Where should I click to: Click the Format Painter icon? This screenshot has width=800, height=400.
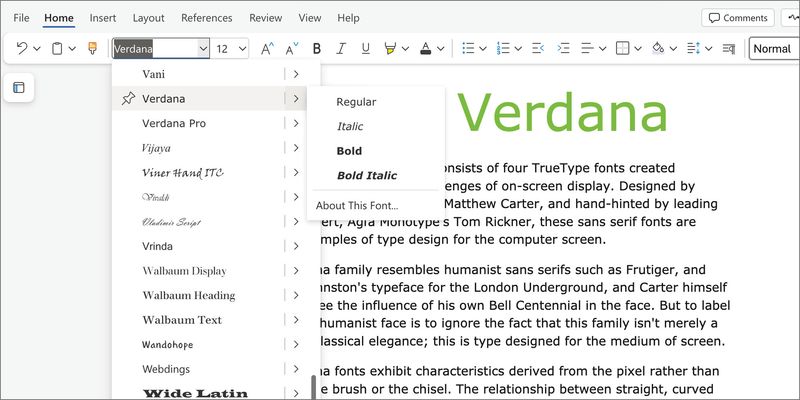pos(93,48)
